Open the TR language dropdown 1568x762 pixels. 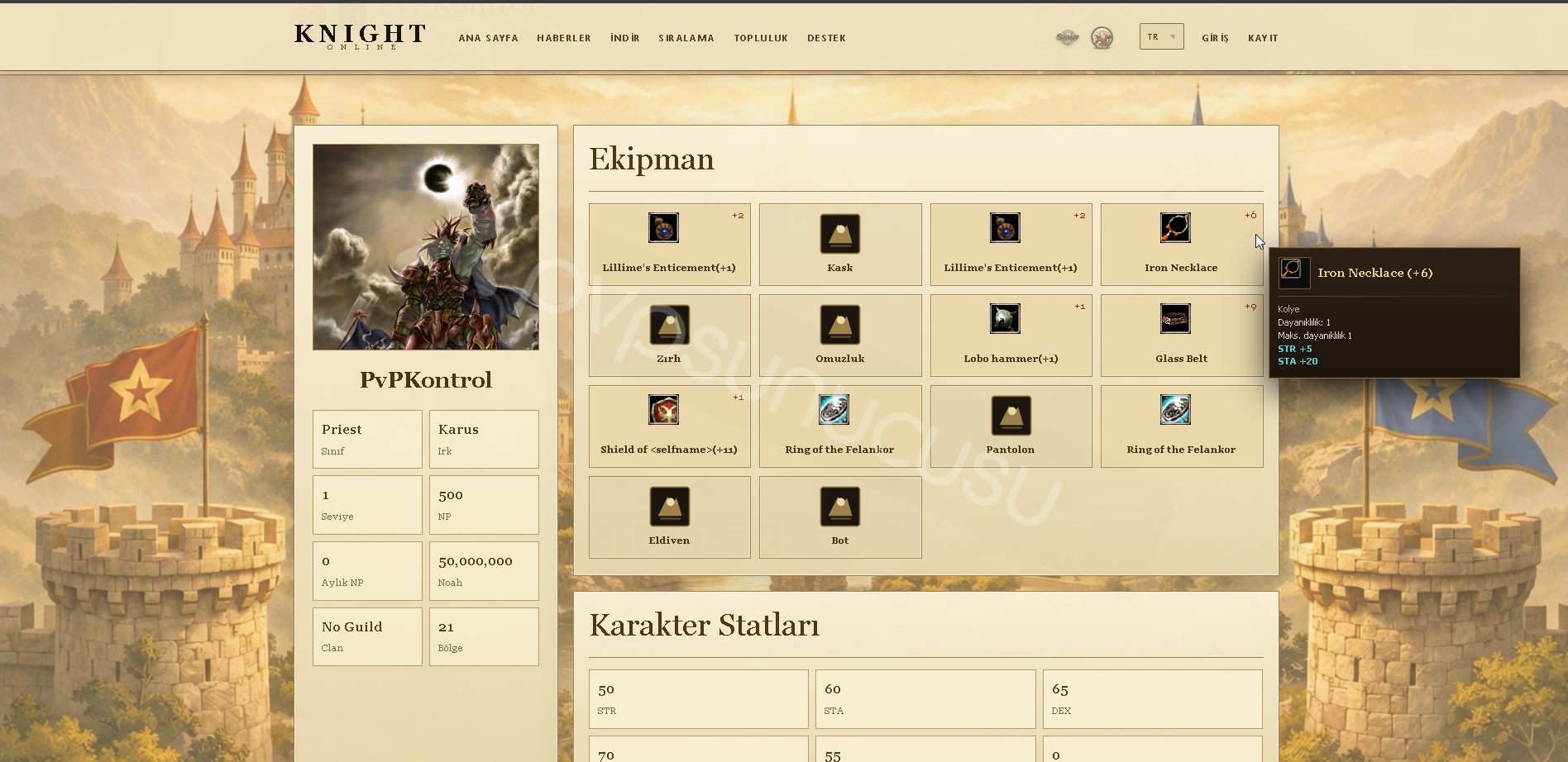[x=1161, y=36]
